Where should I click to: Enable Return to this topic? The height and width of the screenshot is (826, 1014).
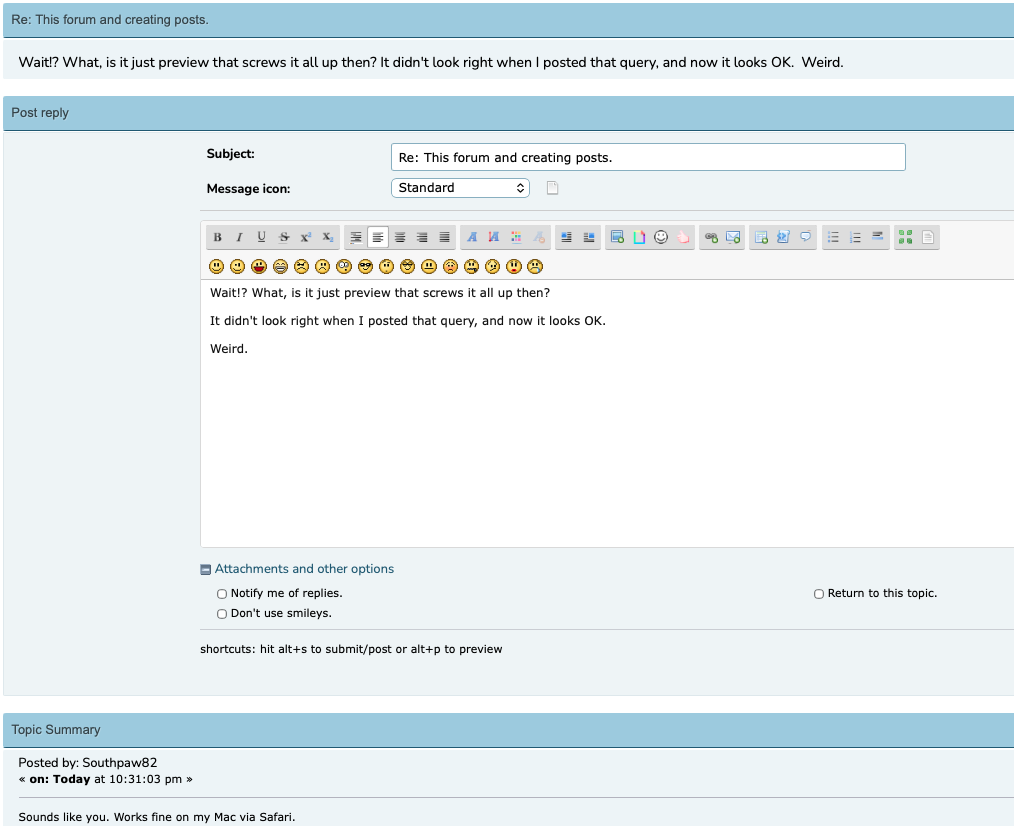tap(819, 594)
